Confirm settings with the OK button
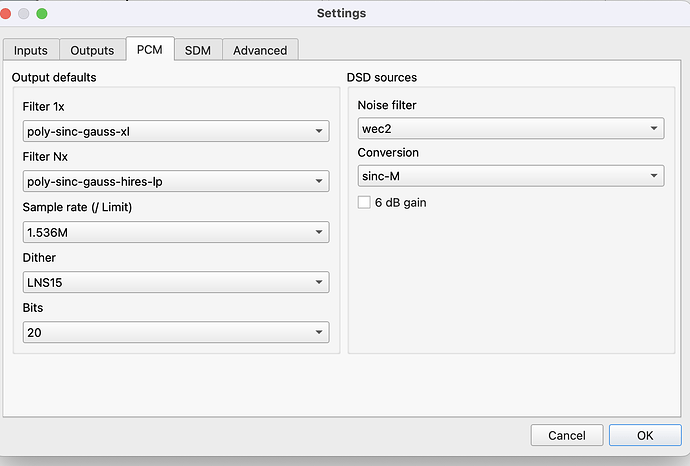Viewport: 690px width, 466px height. pyautogui.click(x=645, y=435)
